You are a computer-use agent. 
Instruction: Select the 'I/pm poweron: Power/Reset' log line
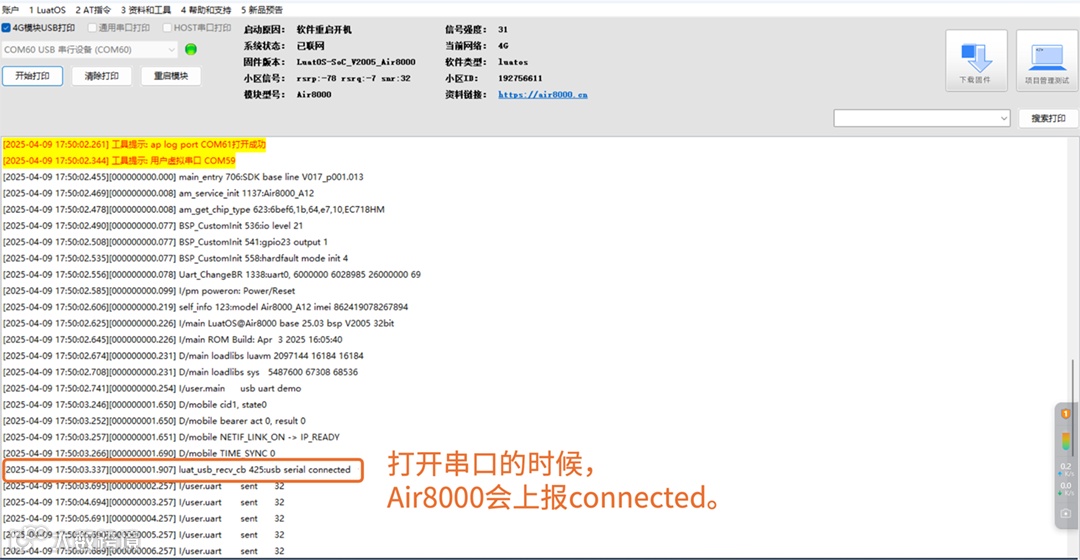pos(149,291)
